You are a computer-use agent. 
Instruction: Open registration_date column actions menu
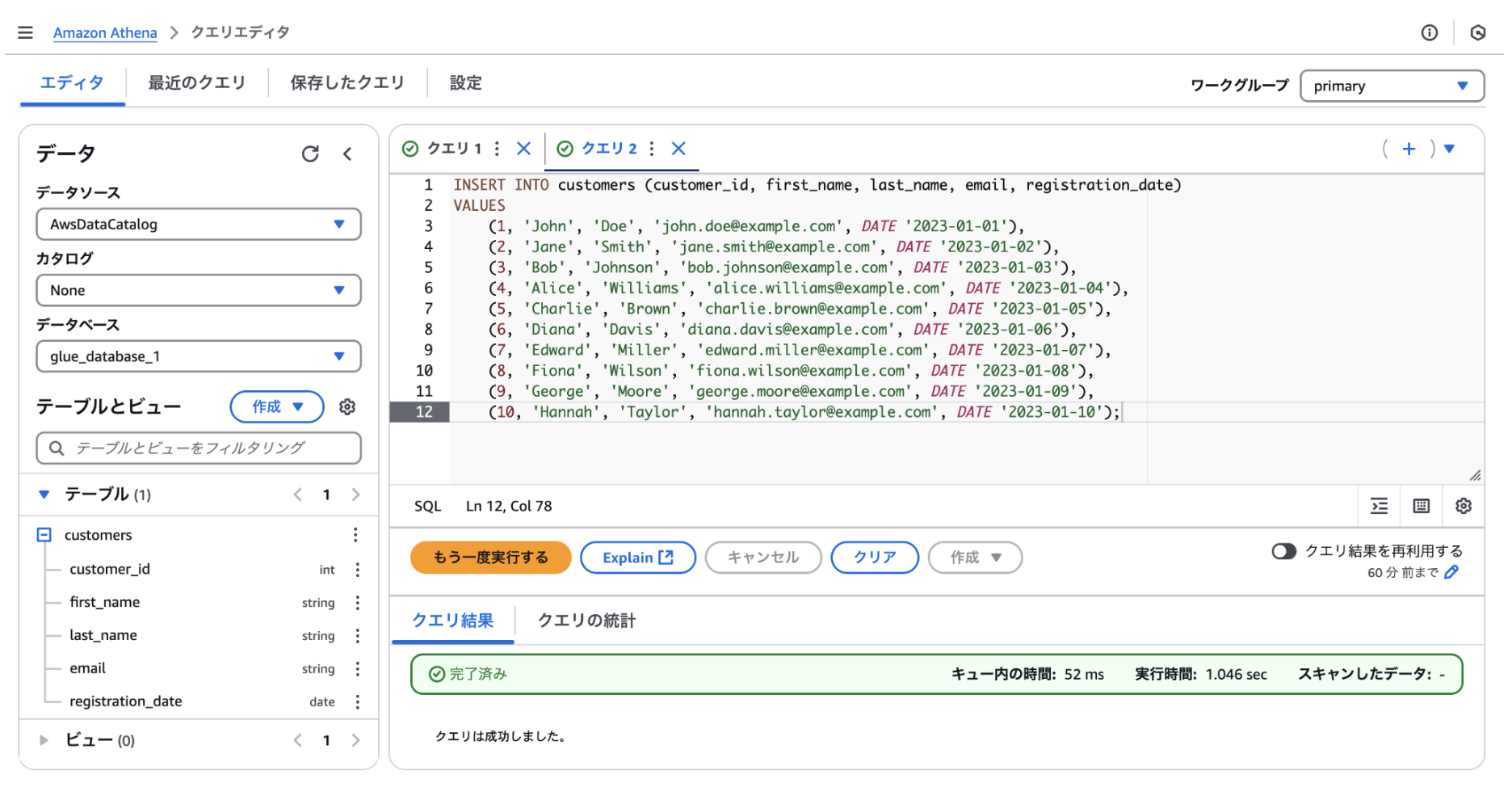click(357, 702)
